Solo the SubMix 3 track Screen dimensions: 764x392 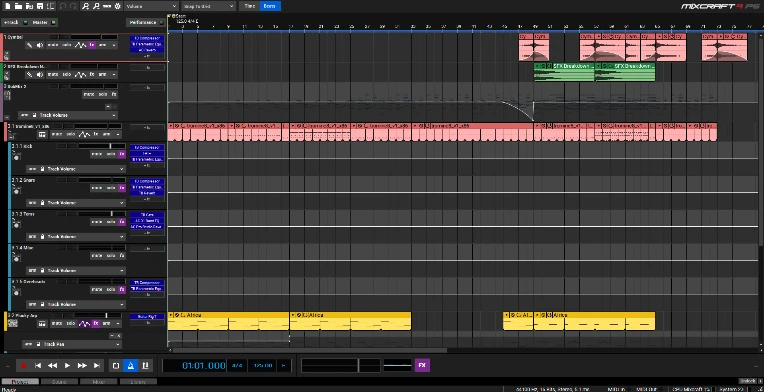pos(103,94)
